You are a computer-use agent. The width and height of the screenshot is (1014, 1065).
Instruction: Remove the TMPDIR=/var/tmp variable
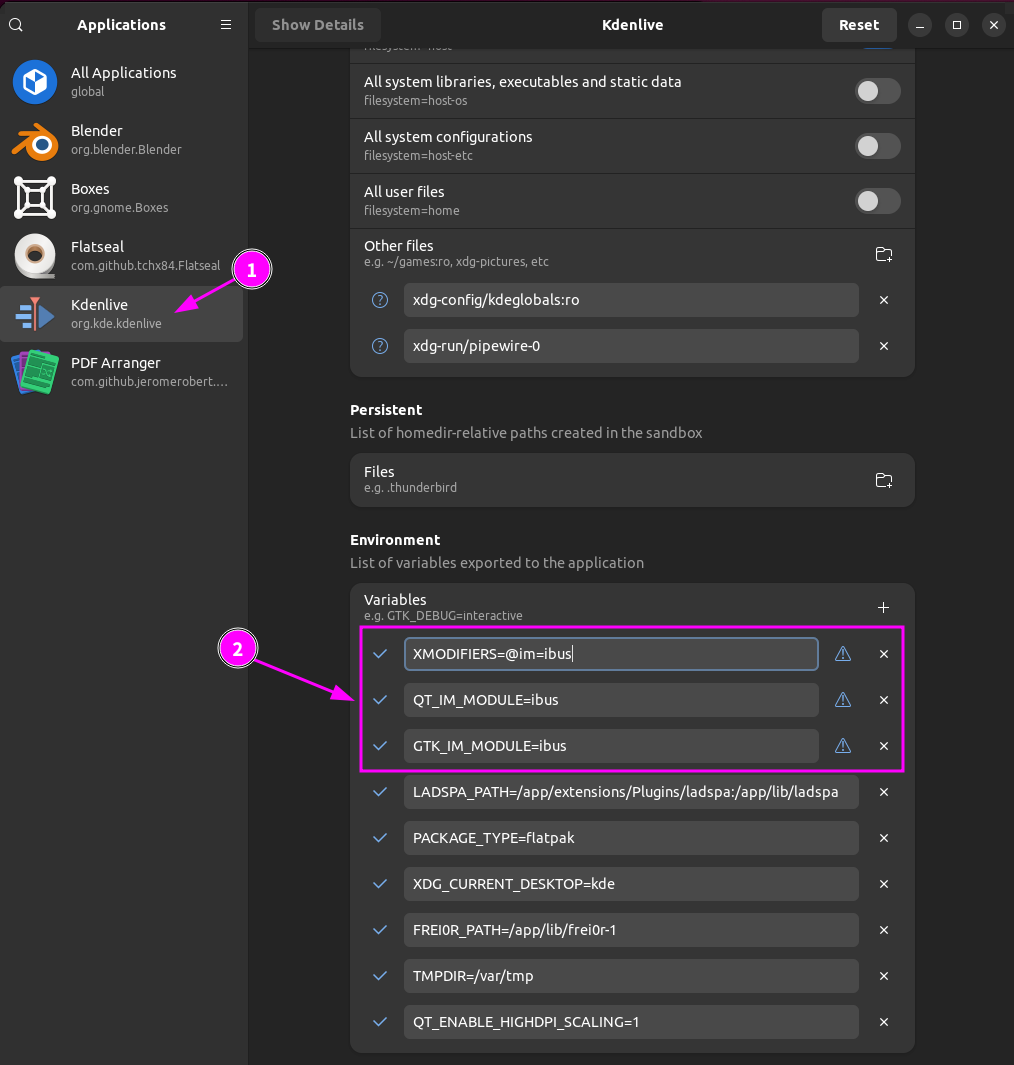[x=884, y=976]
